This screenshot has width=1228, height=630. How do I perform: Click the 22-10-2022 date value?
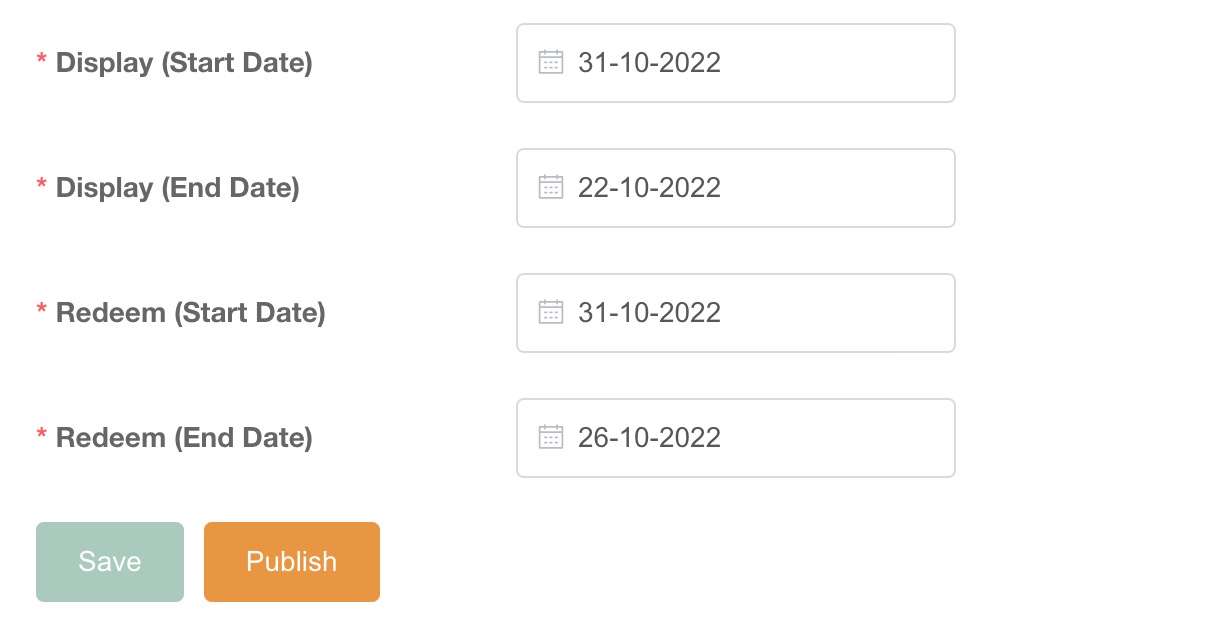pos(649,188)
